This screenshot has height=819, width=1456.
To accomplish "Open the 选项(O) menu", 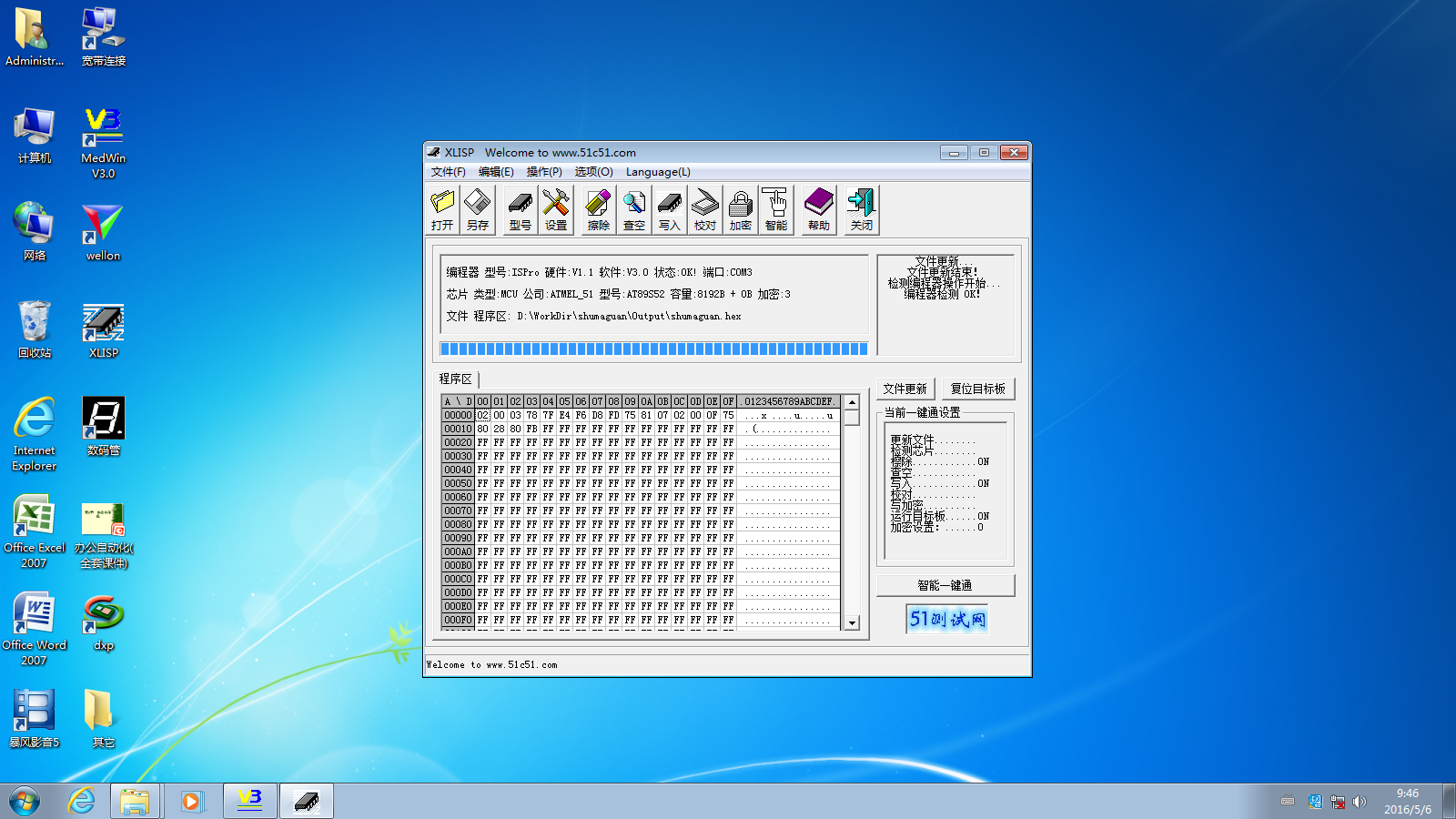I will (x=593, y=172).
